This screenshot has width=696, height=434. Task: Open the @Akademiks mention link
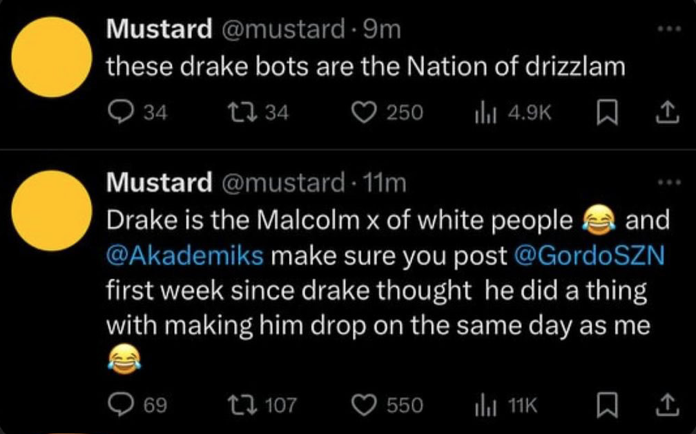[185, 255]
